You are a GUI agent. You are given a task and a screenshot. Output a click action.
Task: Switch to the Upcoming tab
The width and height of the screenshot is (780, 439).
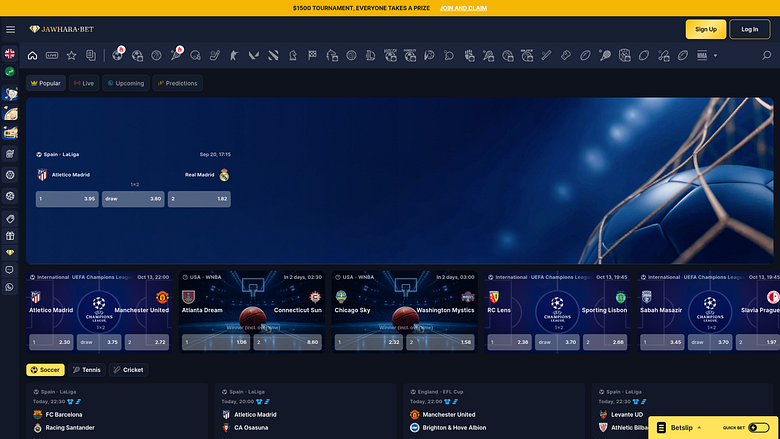tap(126, 83)
